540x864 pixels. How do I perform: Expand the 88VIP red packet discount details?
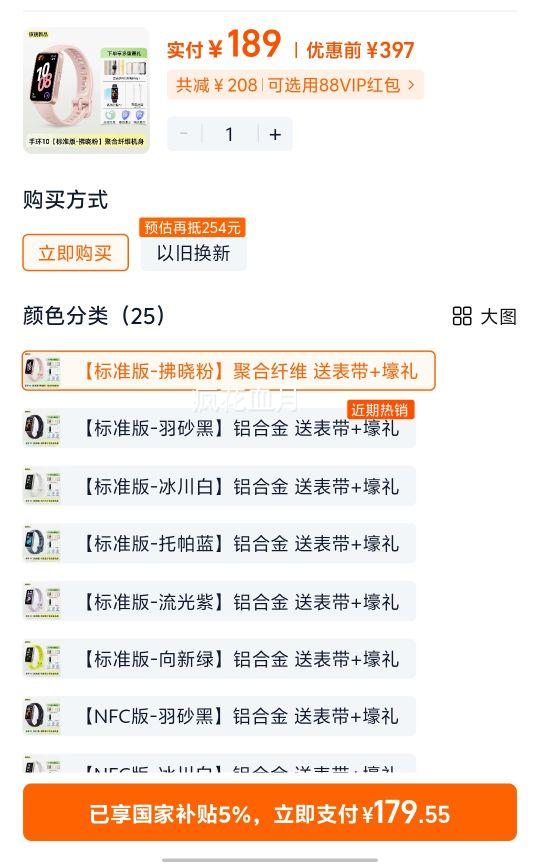click(295, 85)
